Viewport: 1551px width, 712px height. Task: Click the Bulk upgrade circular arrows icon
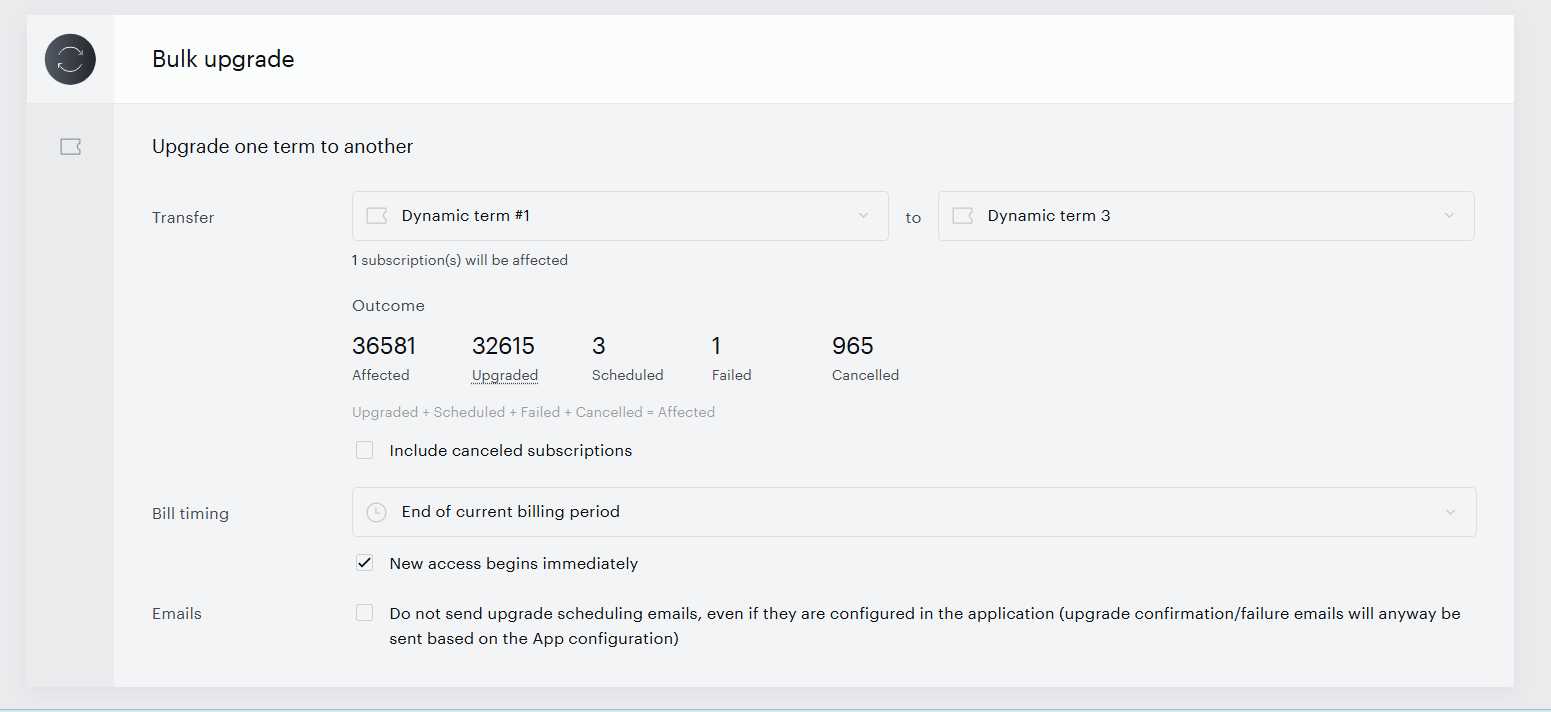70,59
